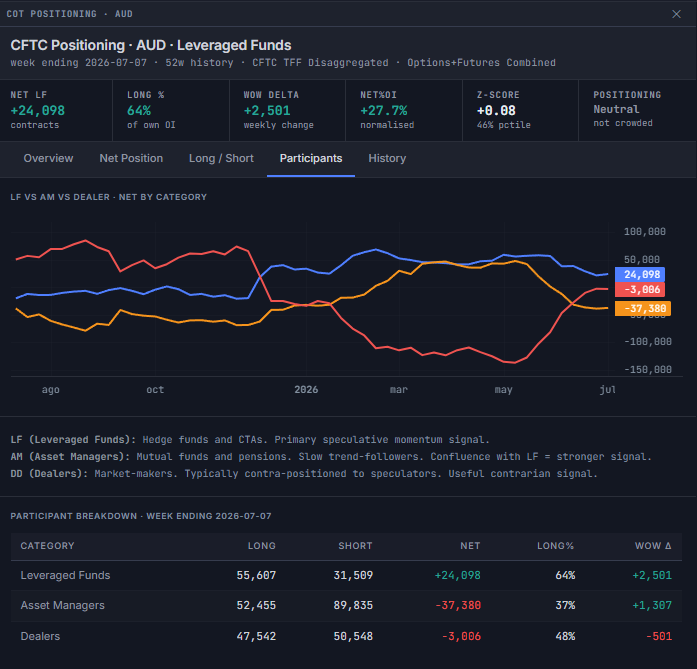The image size is (697, 669).
Task: Click Dealers WoW value -501
Action: [659, 636]
